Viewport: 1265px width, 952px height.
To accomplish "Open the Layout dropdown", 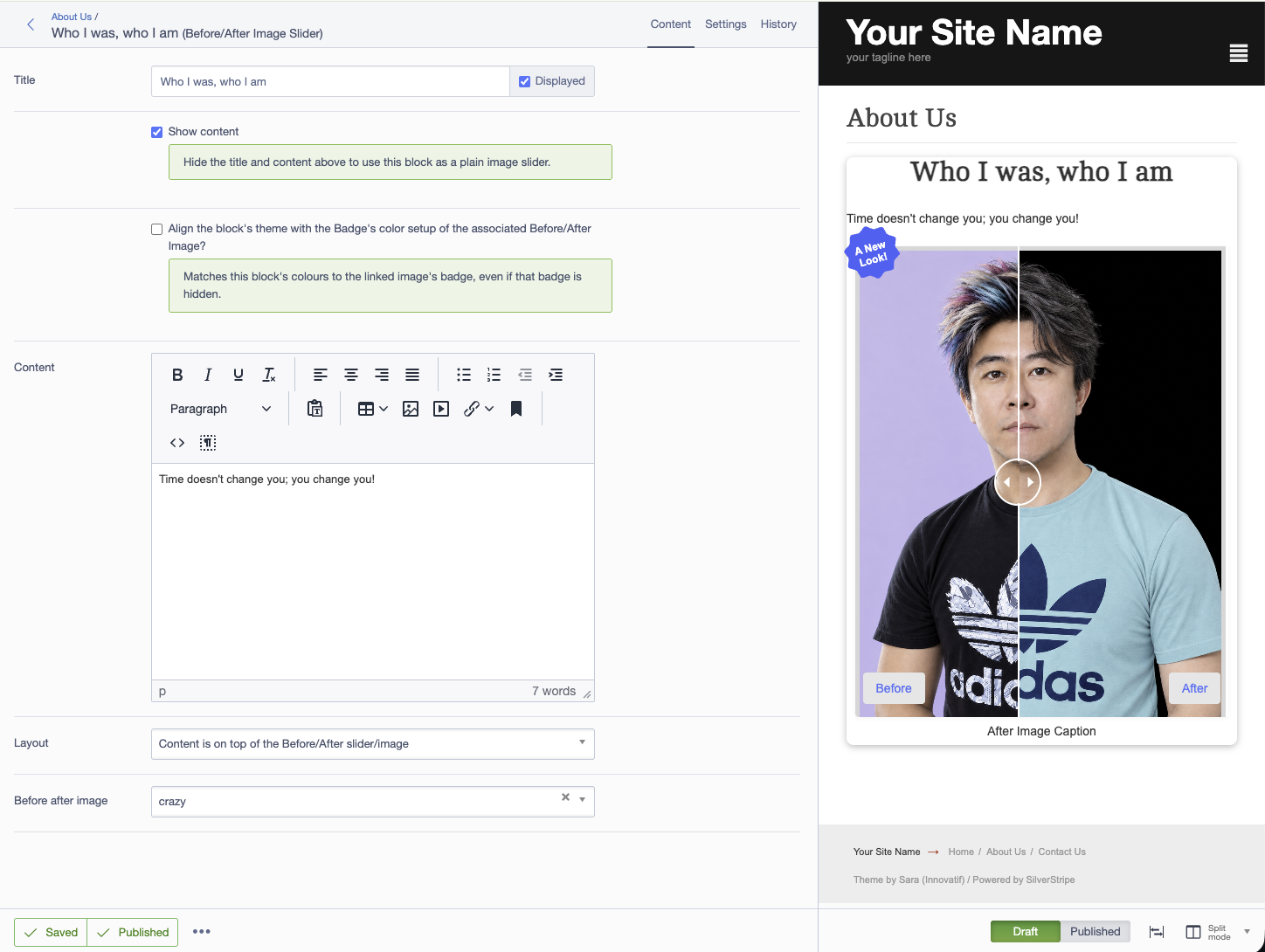I will coord(373,744).
